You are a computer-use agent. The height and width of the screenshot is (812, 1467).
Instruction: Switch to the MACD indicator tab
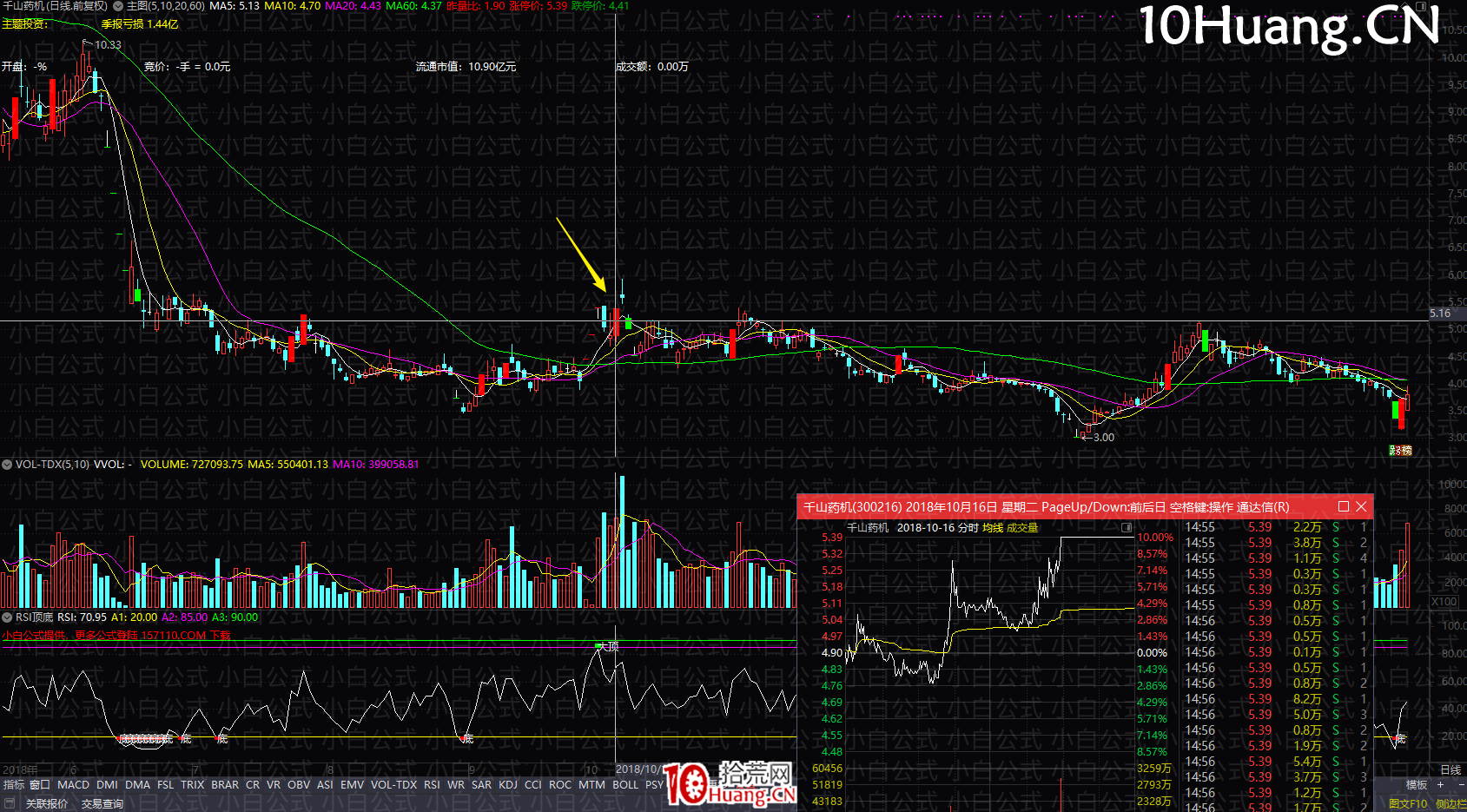click(73, 784)
